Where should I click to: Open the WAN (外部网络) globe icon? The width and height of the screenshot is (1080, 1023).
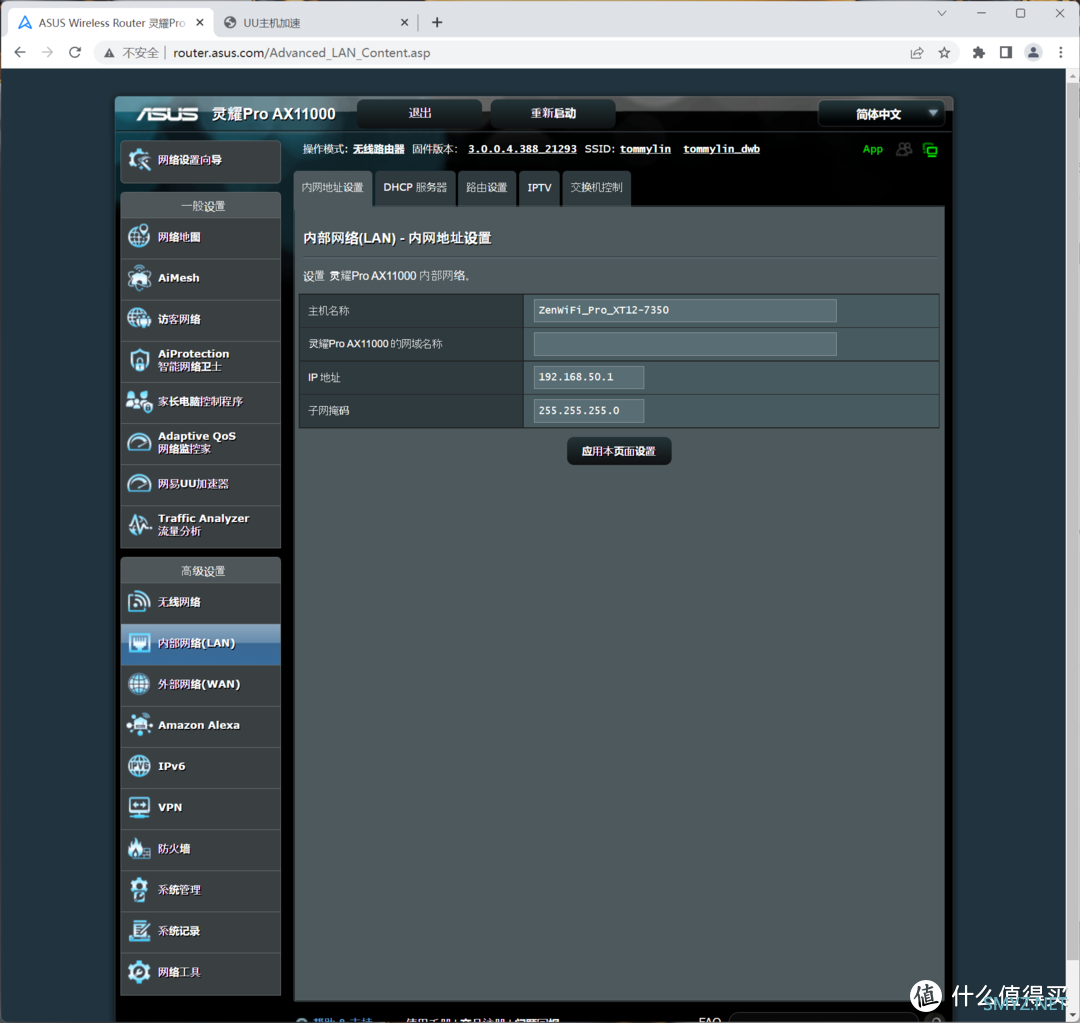pyautogui.click(x=139, y=684)
